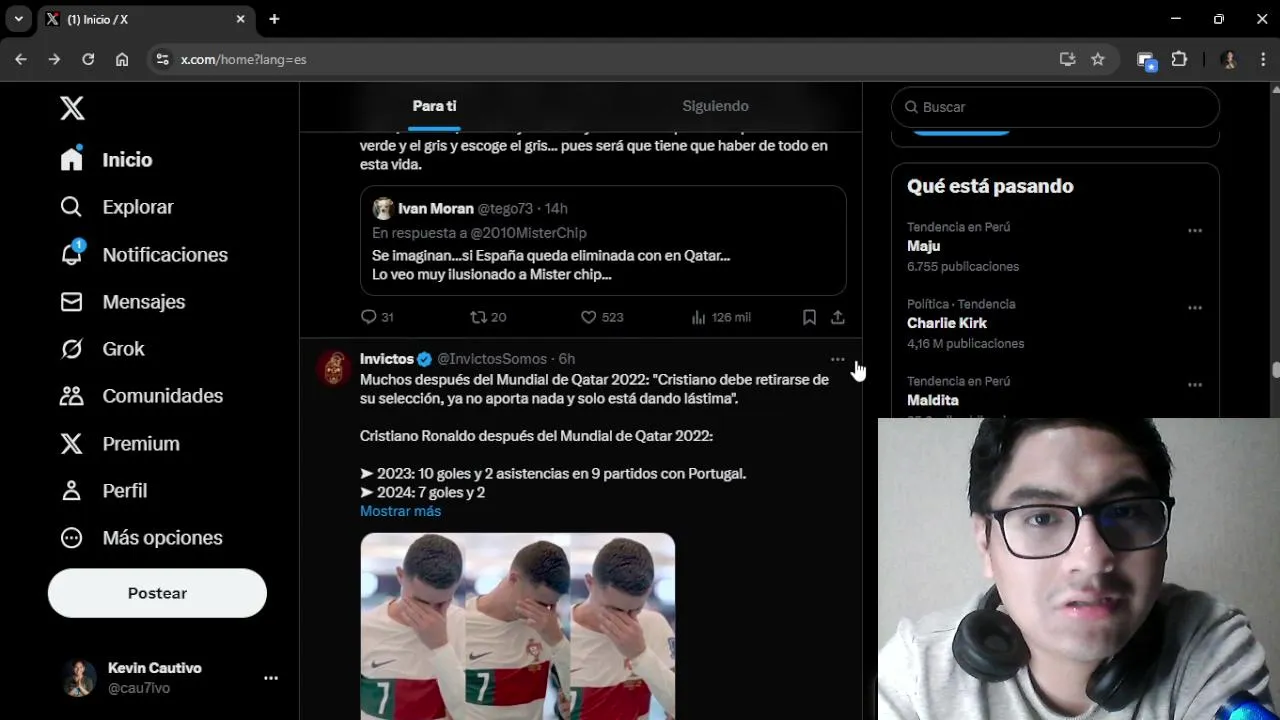The image size is (1280, 720).
Task: Open Comunidades people icon
Action: 71,396
